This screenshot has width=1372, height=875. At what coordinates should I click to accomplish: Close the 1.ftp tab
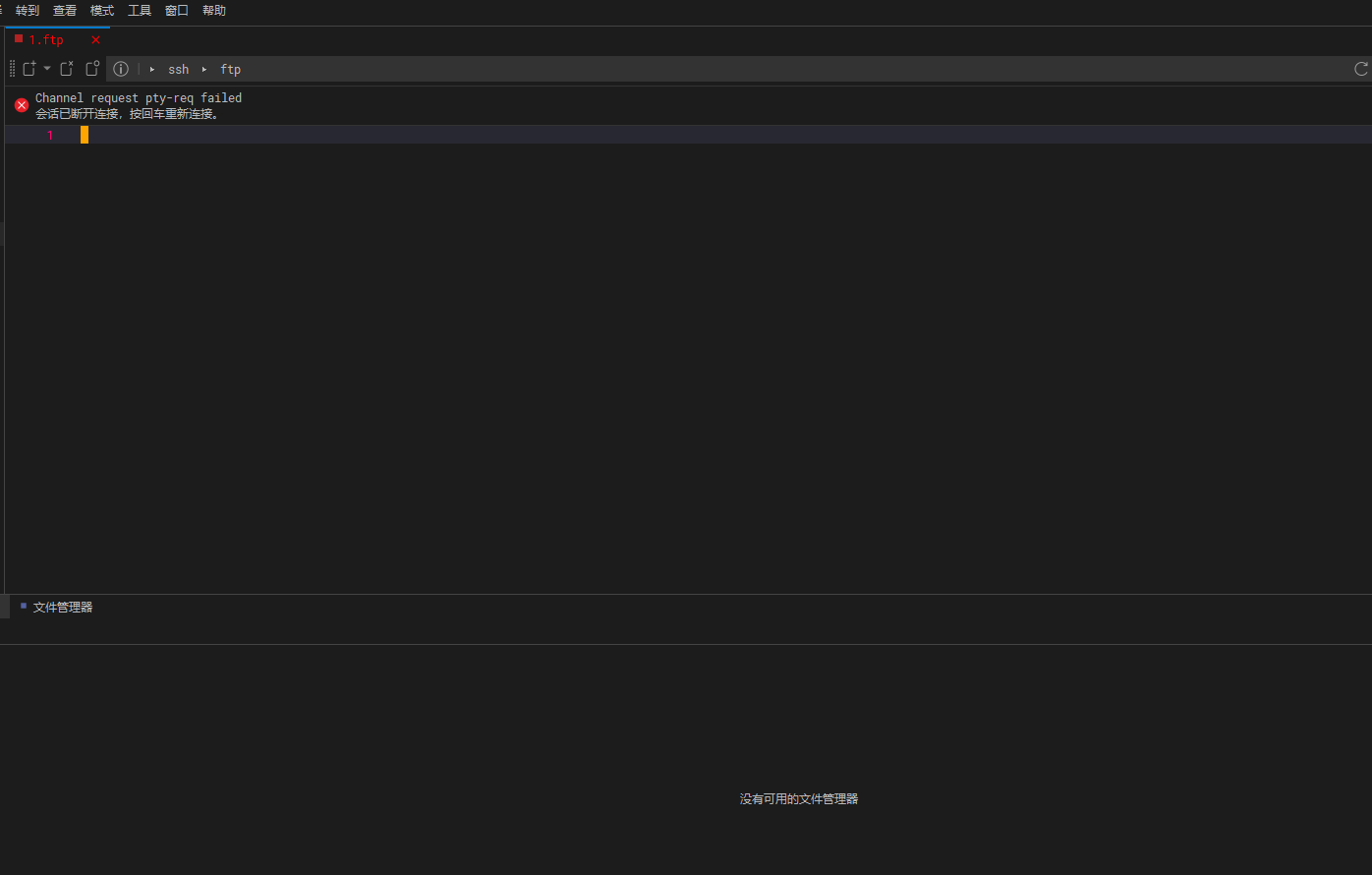(x=95, y=39)
